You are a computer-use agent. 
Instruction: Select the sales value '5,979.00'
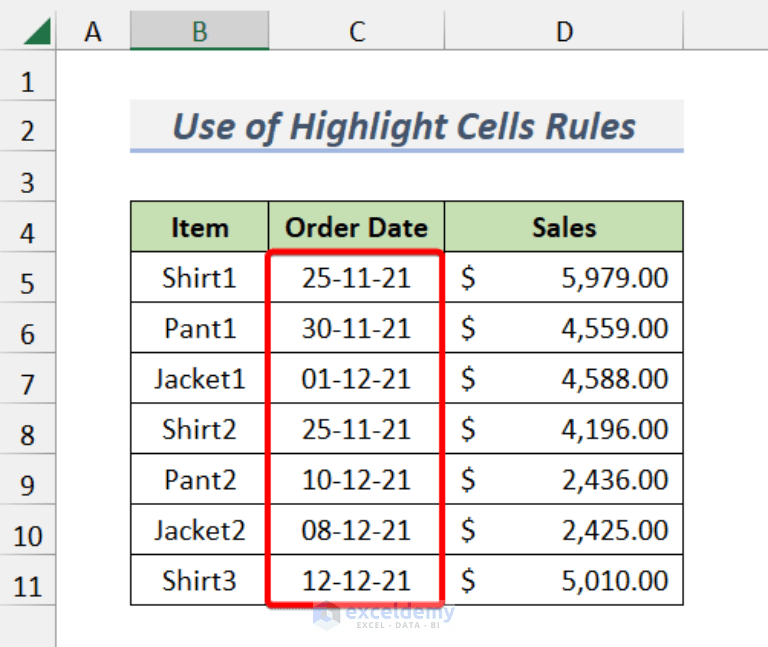pyautogui.click(x=564, y=278)
